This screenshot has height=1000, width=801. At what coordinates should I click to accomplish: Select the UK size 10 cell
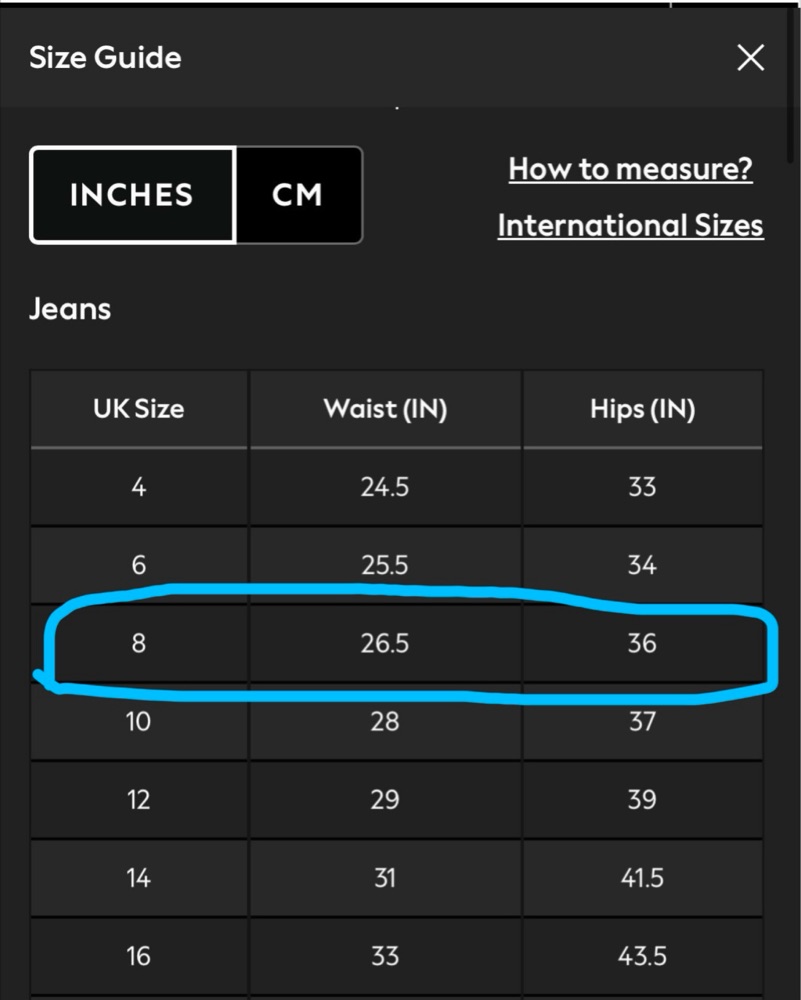[x=138, y=721]
